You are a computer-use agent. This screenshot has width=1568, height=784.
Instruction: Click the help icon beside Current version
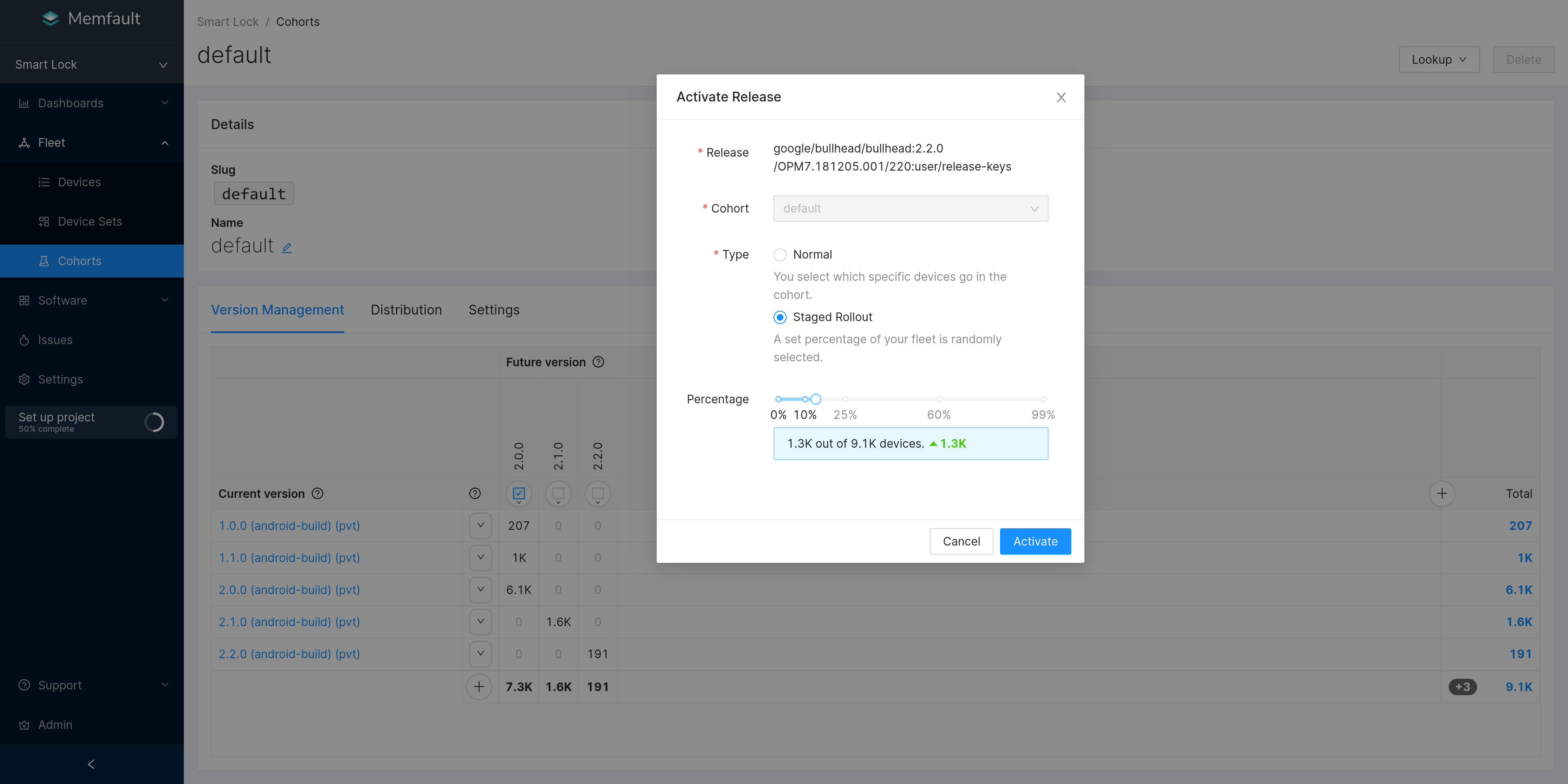click(x=318, y=494)
